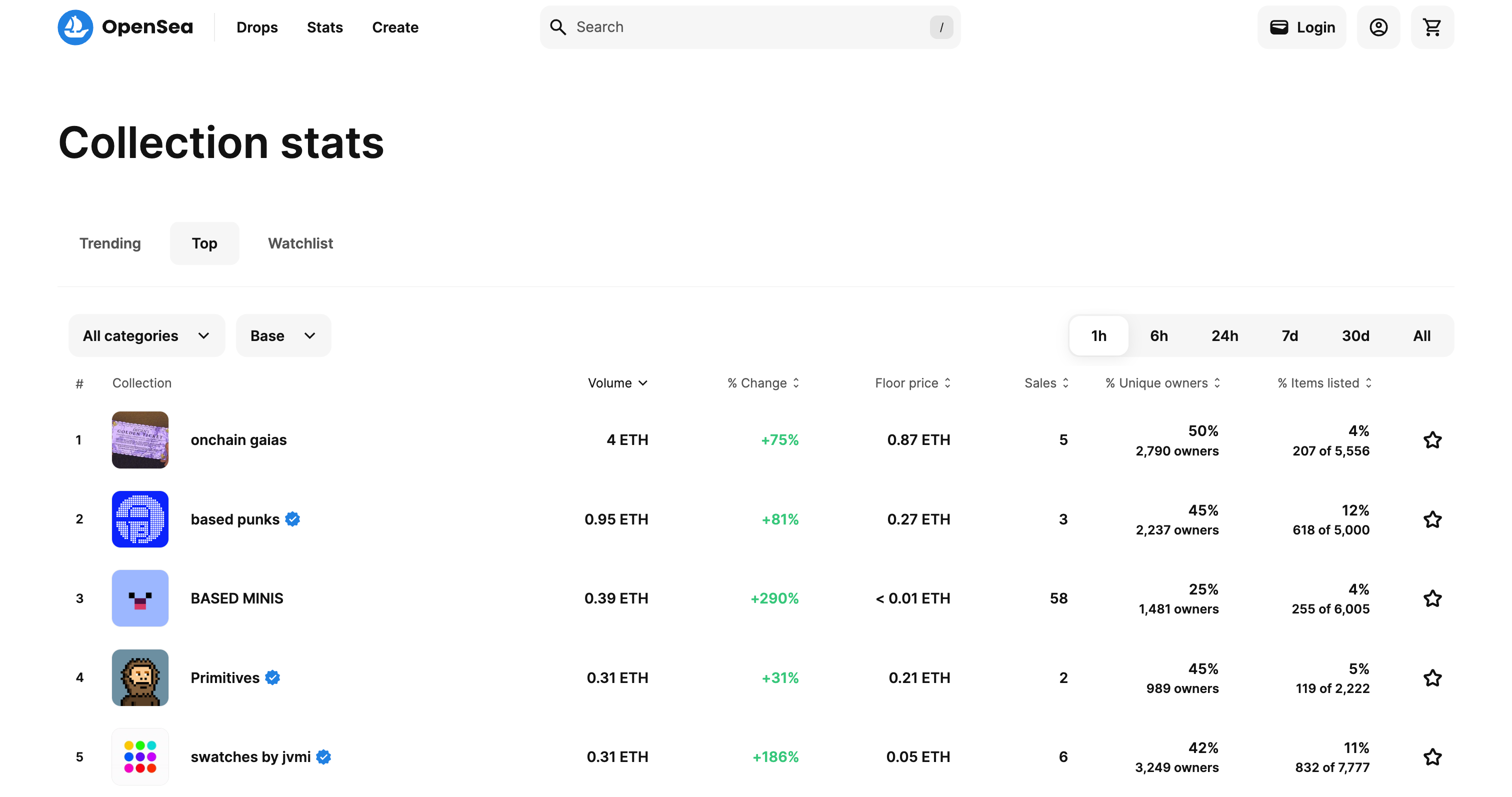The image size is (1512, 797).
Task: Focus the Search input field
Action: click(750, 27)
